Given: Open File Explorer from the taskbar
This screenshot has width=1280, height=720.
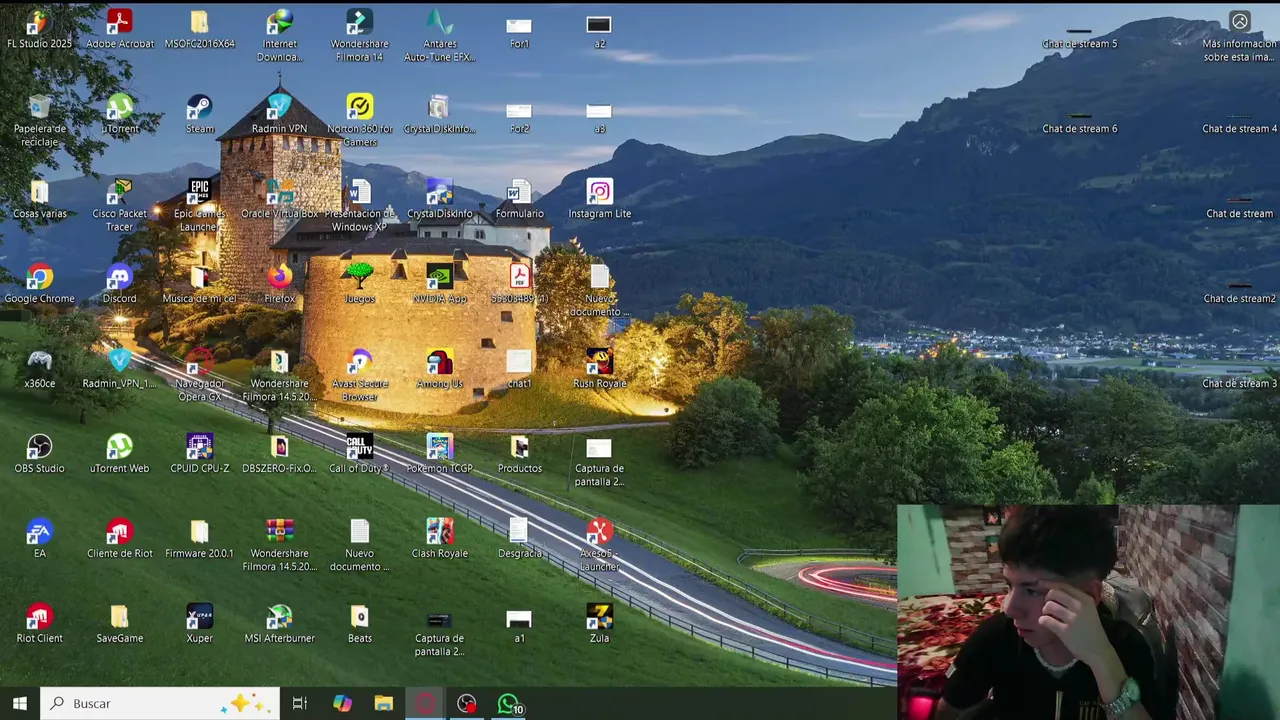Looking at the screenshot, I should [x=384, y=703].
